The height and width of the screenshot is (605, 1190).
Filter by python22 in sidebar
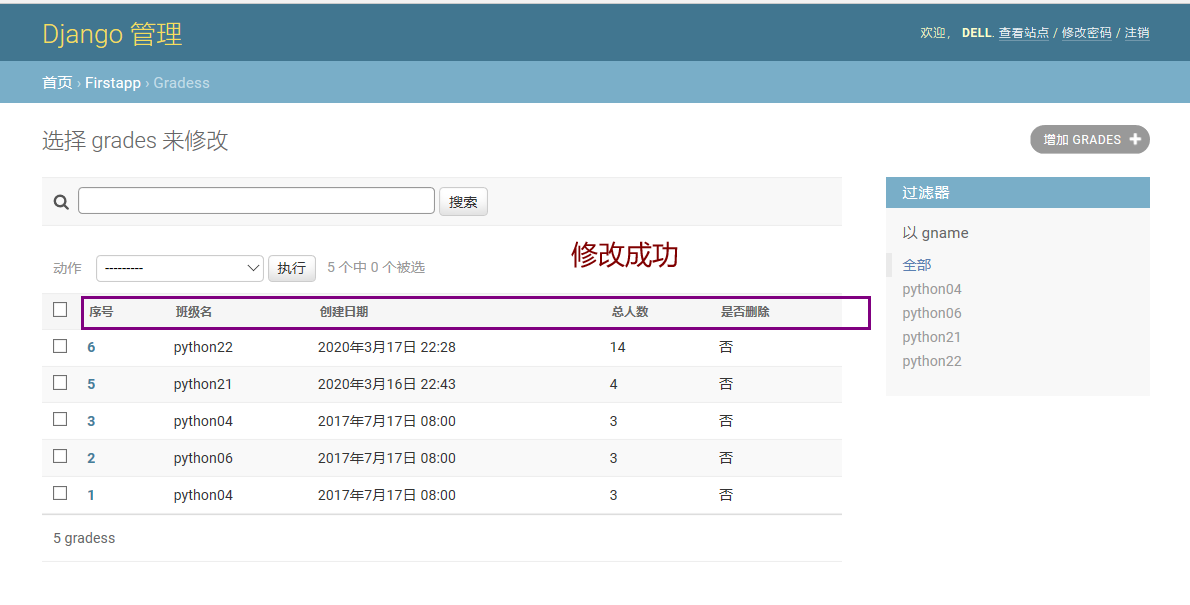tap(932, 361)
